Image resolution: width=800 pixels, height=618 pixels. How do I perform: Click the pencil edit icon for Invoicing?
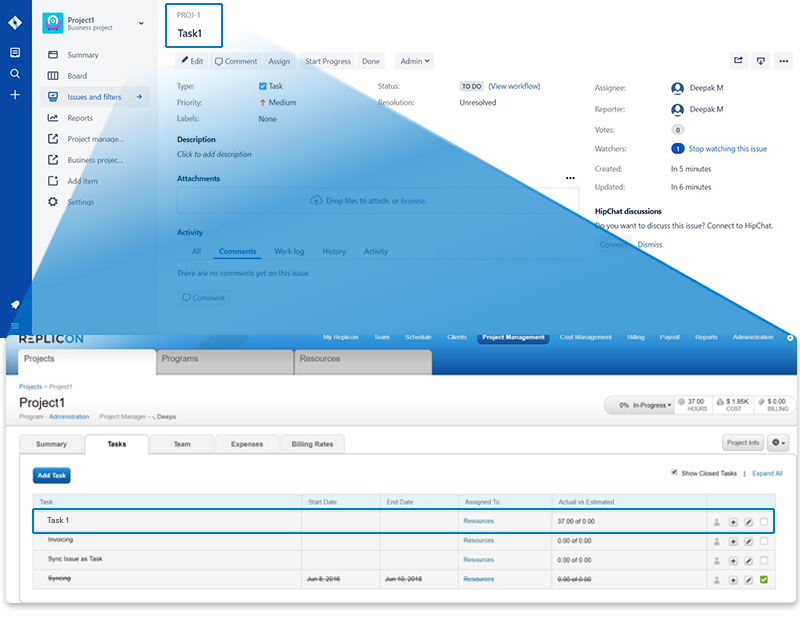[748, 541]
